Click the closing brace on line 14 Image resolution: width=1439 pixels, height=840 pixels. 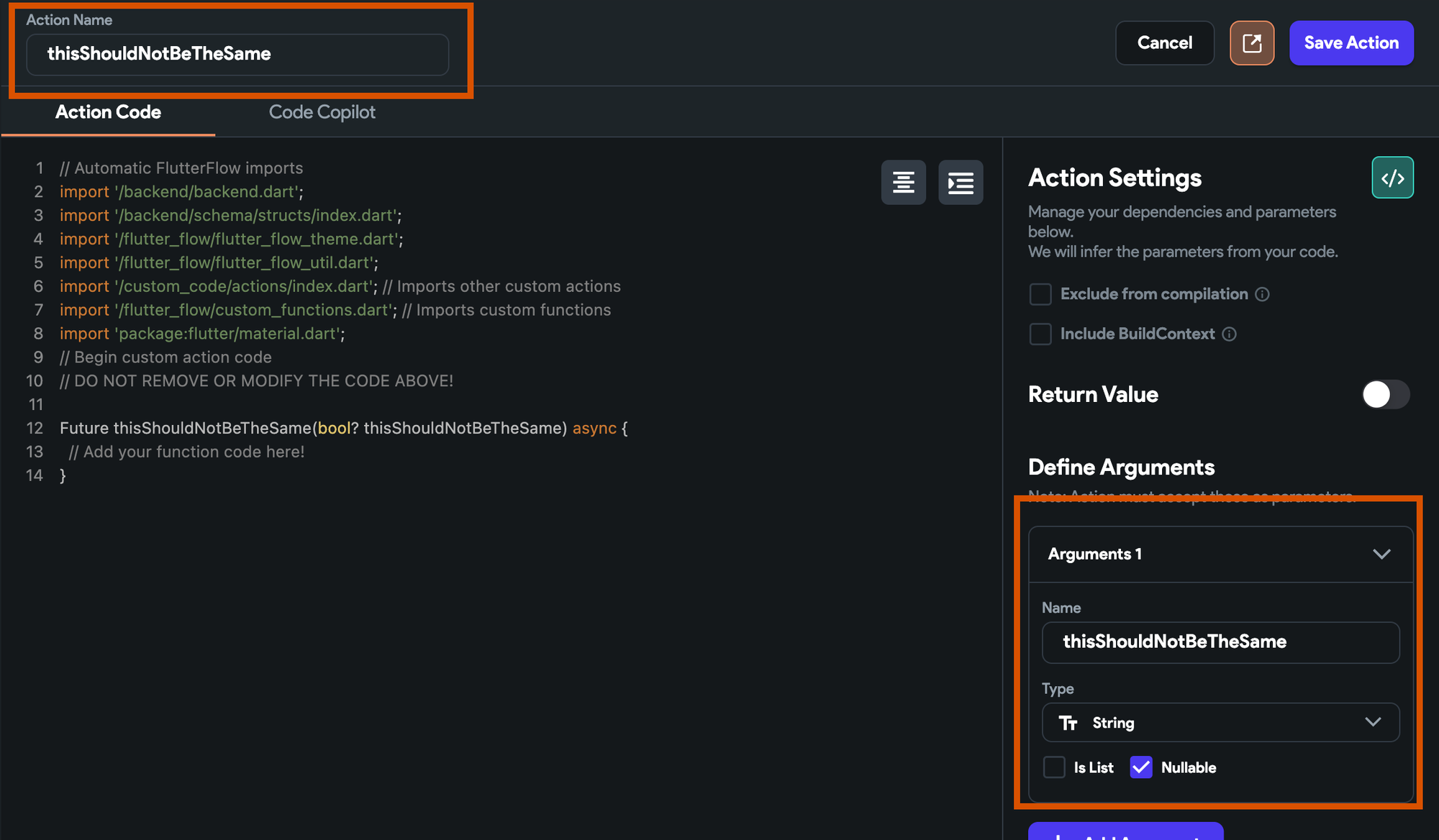(63, 476)
